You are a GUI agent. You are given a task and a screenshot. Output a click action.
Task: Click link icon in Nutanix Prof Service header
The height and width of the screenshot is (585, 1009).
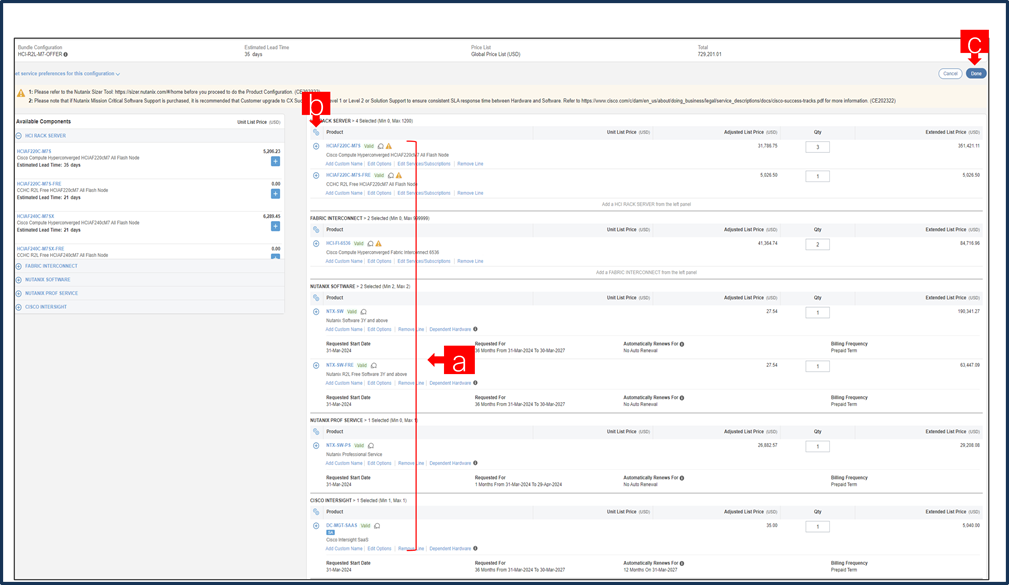pos(316,432)
